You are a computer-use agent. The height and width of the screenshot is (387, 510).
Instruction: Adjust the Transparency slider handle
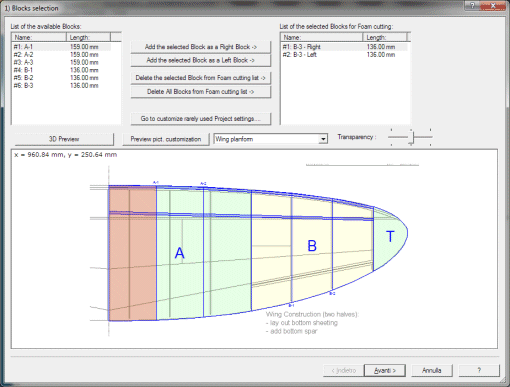click(411, 137)
